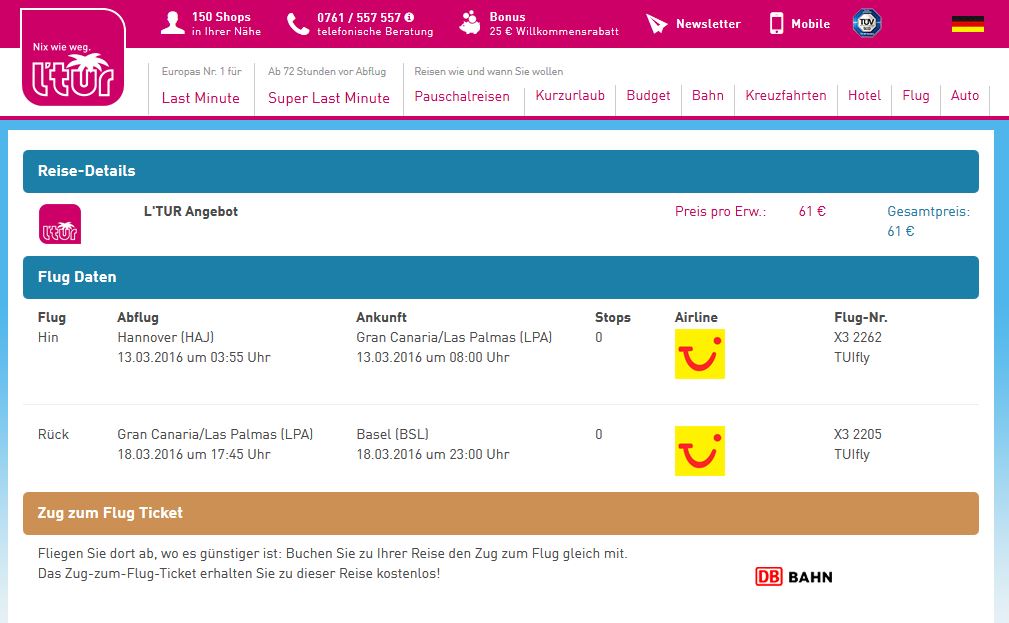Screen dimensions: 1009x623
Task: Click the DB Bahn logo
Action: (x=793, y=577)
